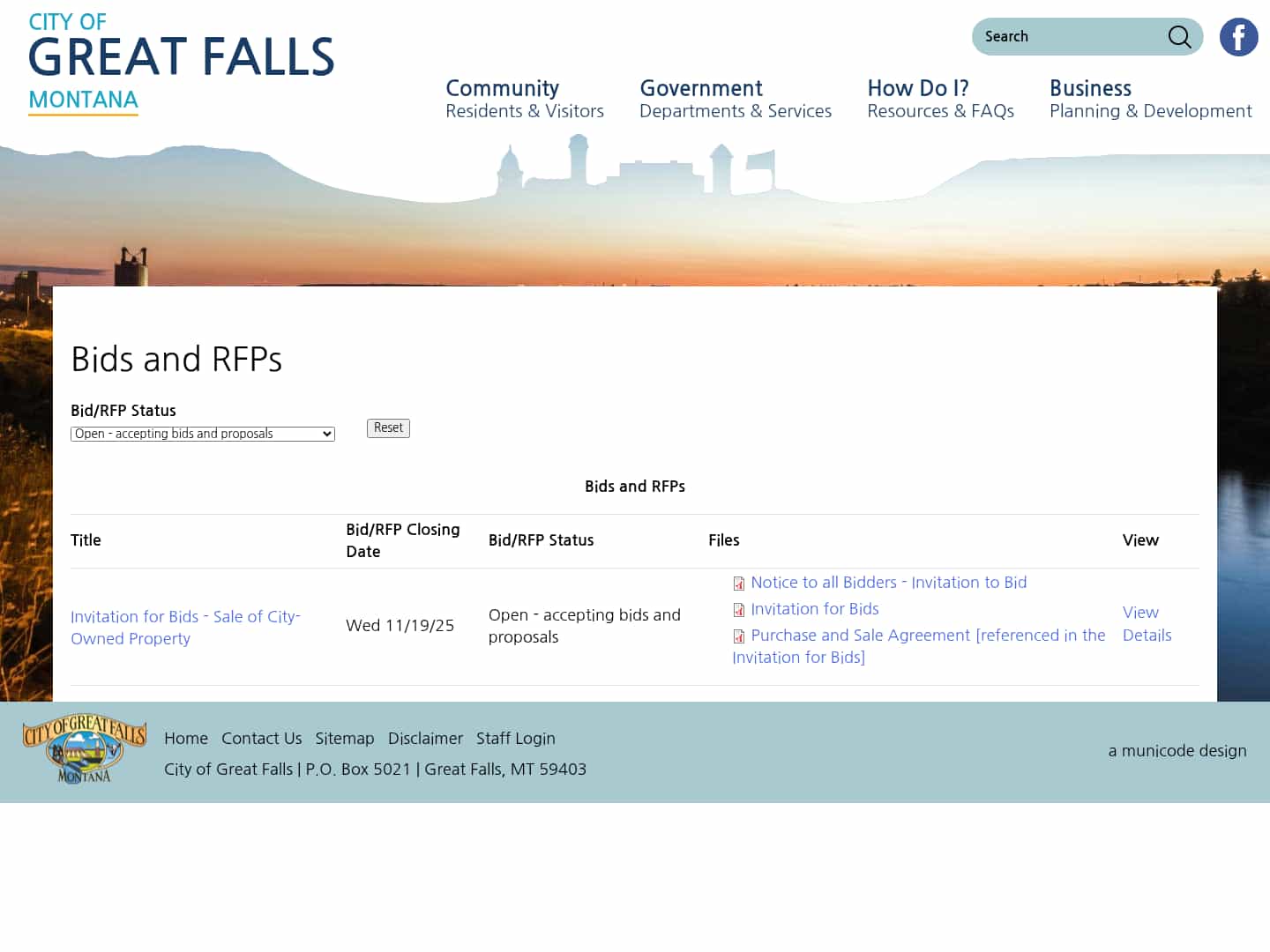
Task: Open Notice to all Bidders file link
Action: 888,583
